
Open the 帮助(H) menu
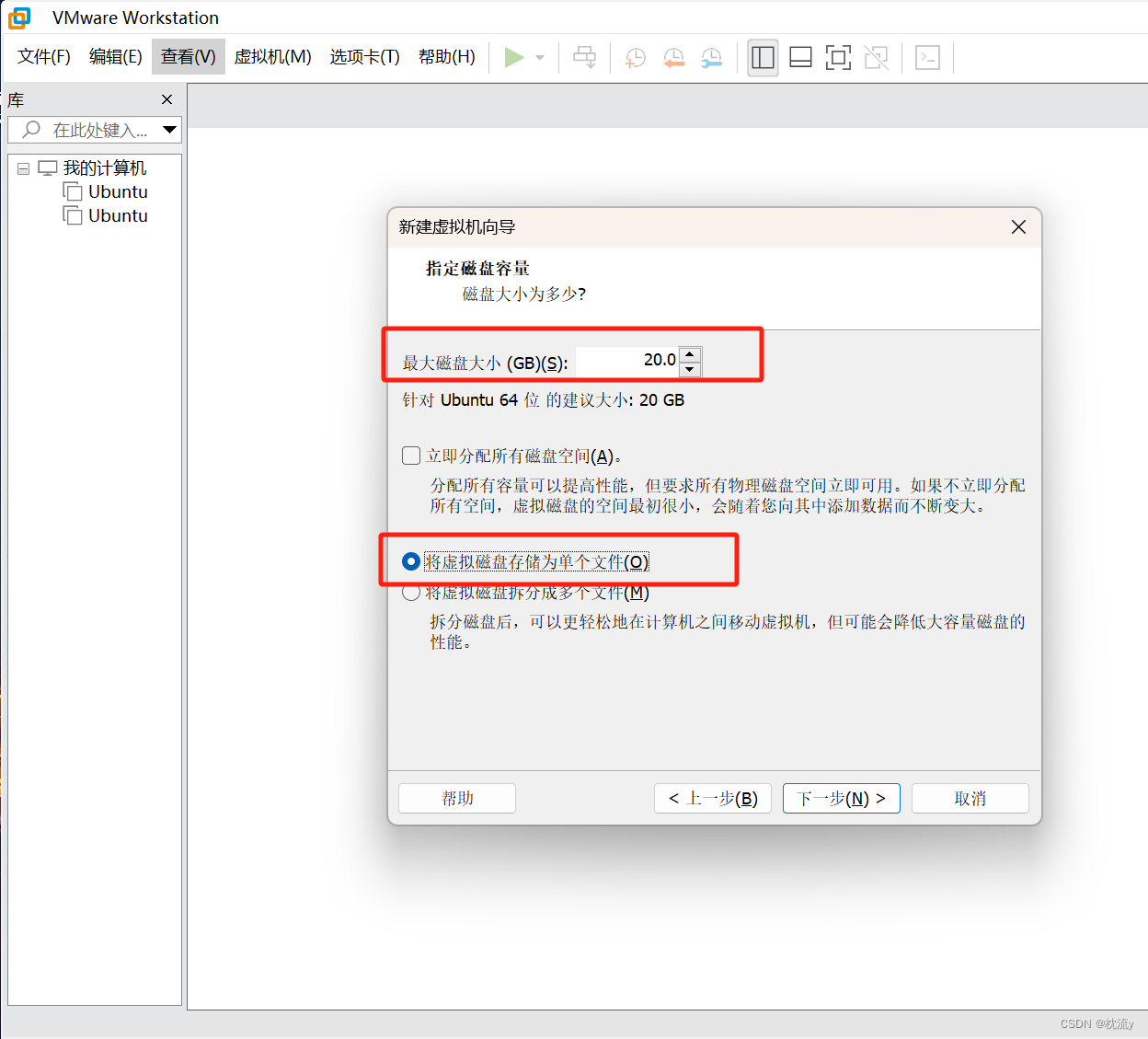(447, 57)
